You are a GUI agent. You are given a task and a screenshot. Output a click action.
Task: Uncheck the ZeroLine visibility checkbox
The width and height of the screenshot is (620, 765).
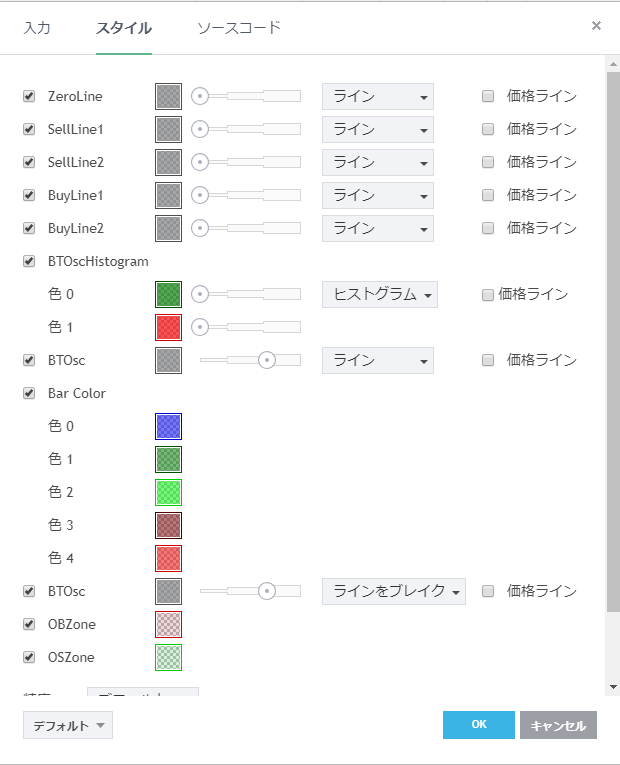pyautogui.click(x=29, y=97)
